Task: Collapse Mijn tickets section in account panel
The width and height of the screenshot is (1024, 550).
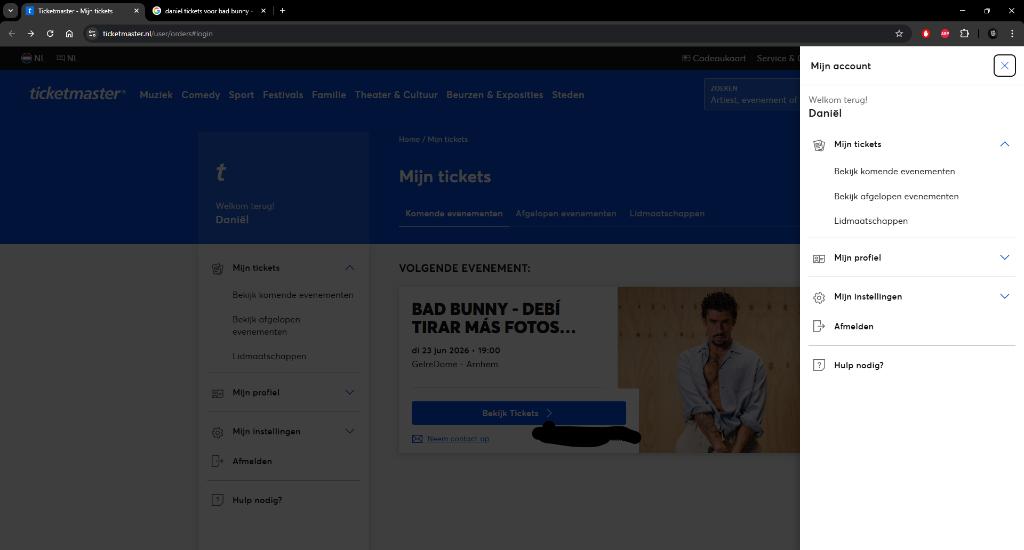Action: click(1004, 144)
